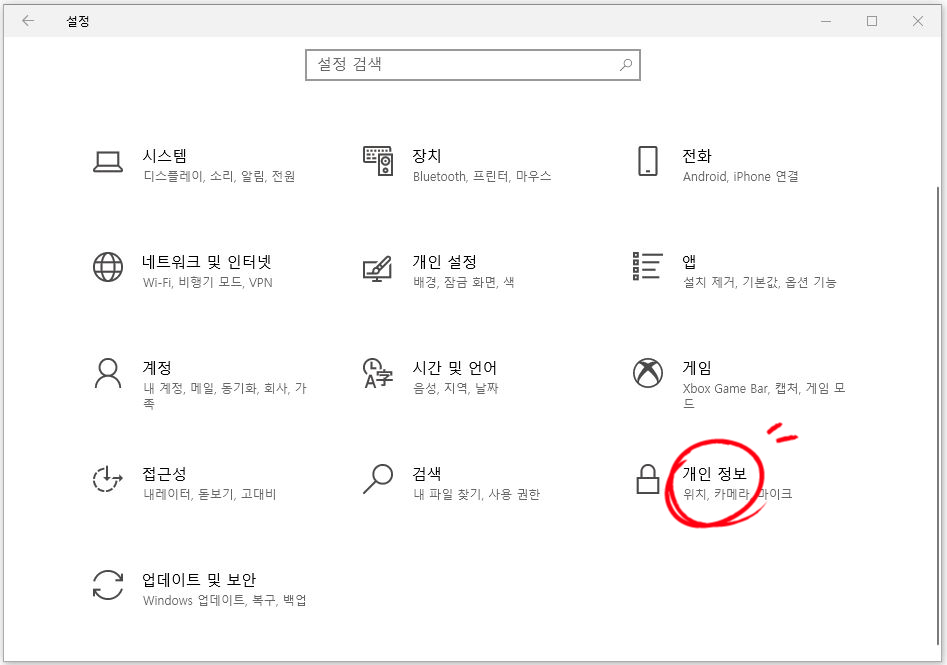The image size is (947, 665).
Task: Click the text 디스플레이, 소리, 알림, 전원
Action: [219, 176]
